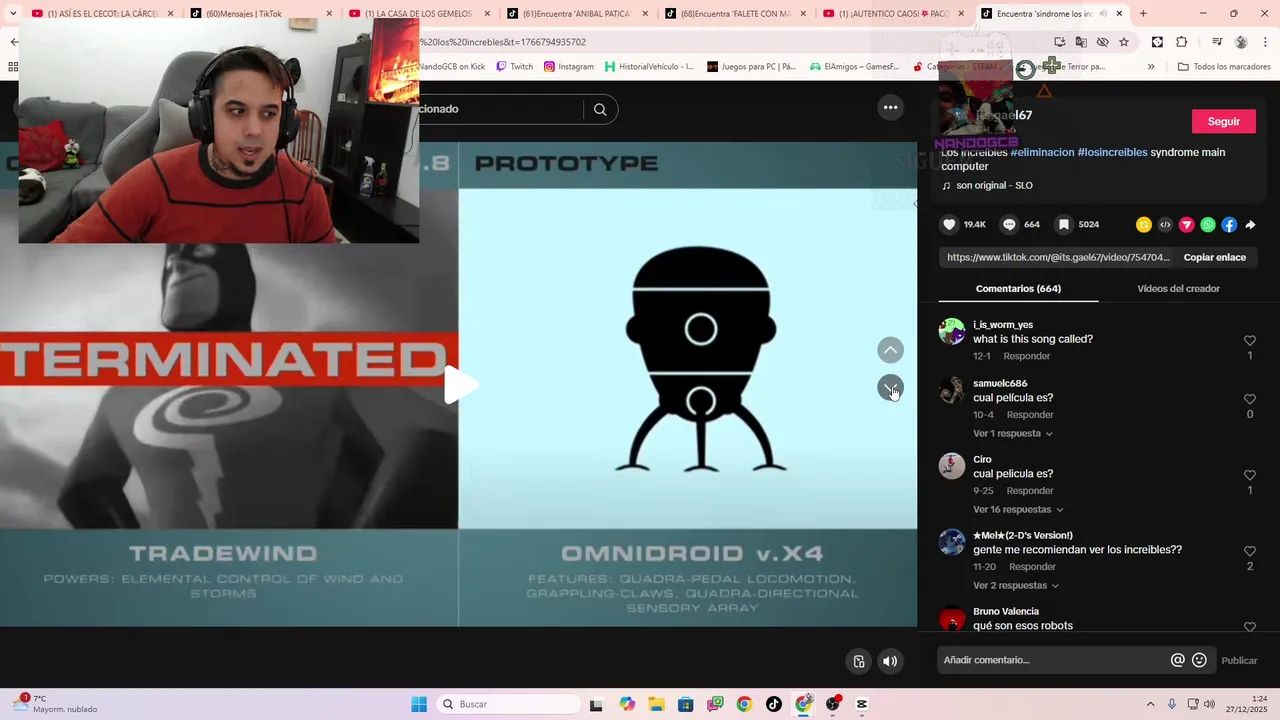The width and height of the screenshot is (1280, 720).
Task: Play the paused video
Action: (459, 385)
